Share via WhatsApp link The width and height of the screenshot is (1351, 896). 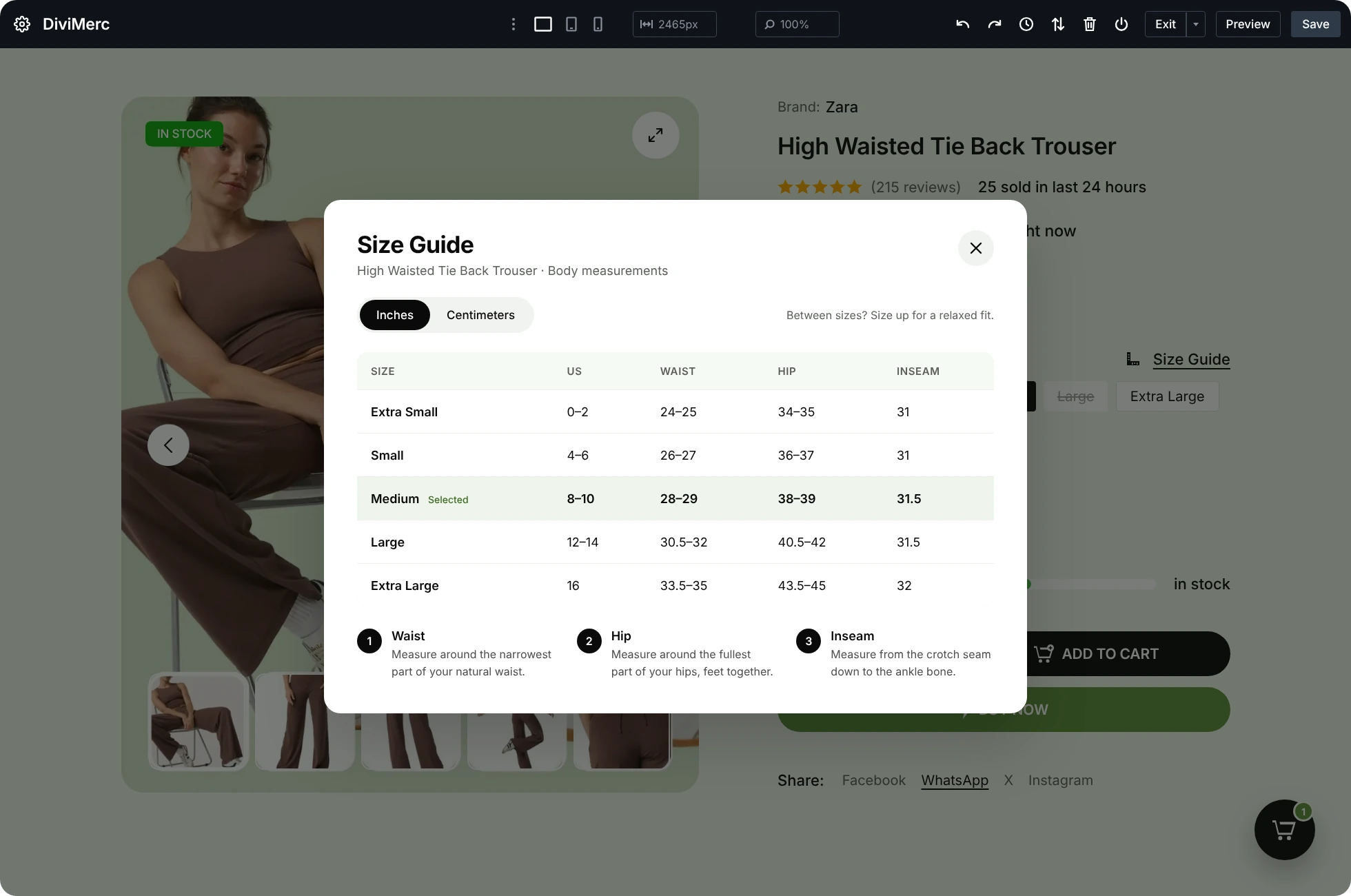tap(955, 780)
